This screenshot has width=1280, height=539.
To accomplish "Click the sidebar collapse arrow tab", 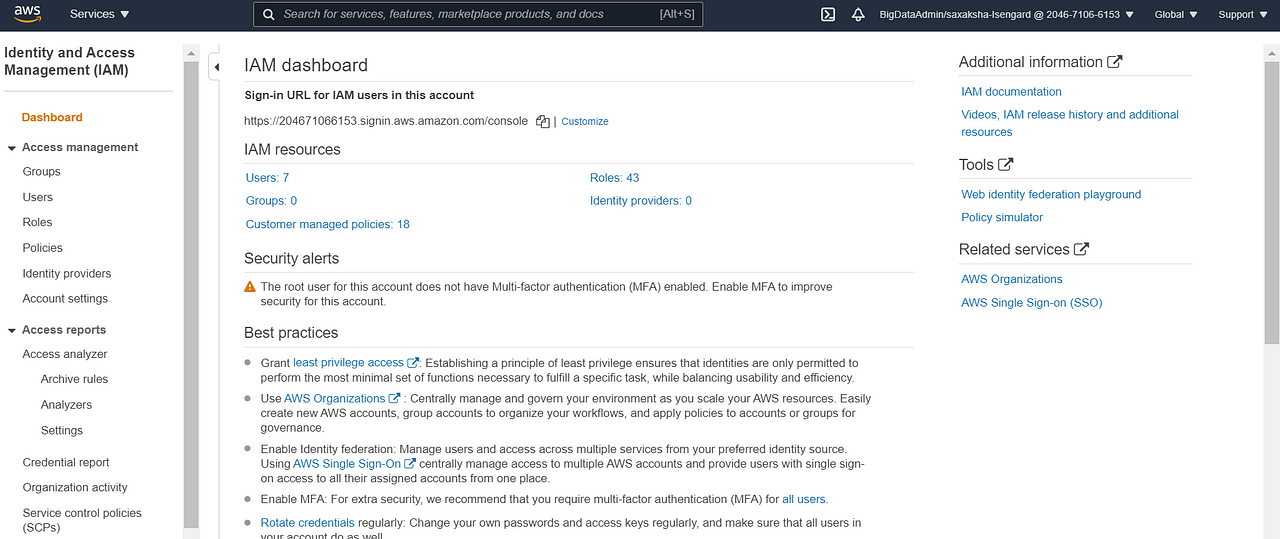I will [x=216, y=67].
